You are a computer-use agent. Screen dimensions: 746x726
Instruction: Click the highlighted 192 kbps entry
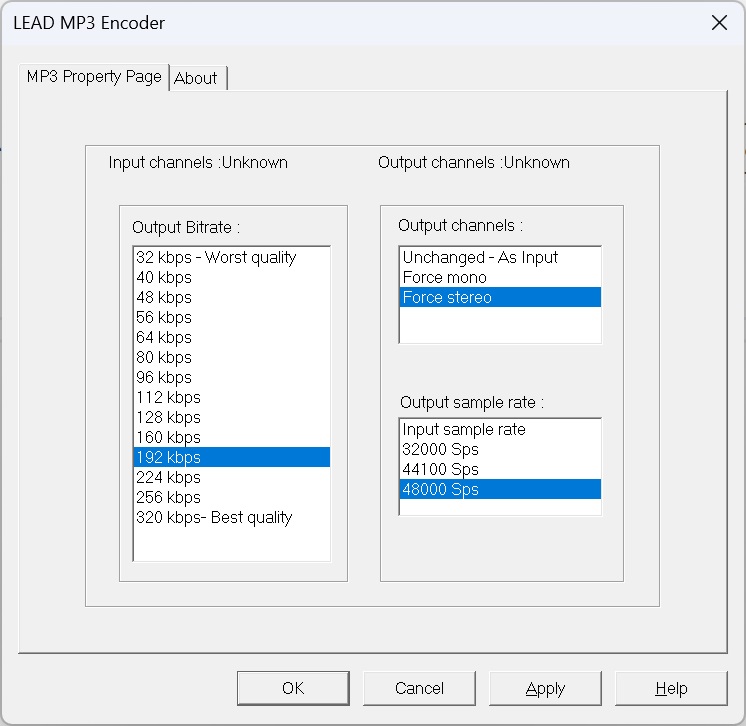pos(168,457)
